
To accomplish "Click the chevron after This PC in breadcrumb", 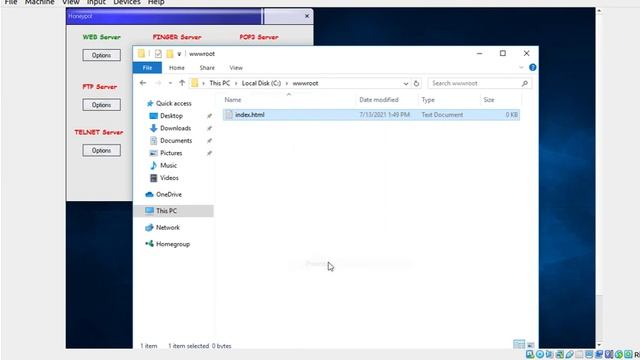I will click(x=236, y=83).
